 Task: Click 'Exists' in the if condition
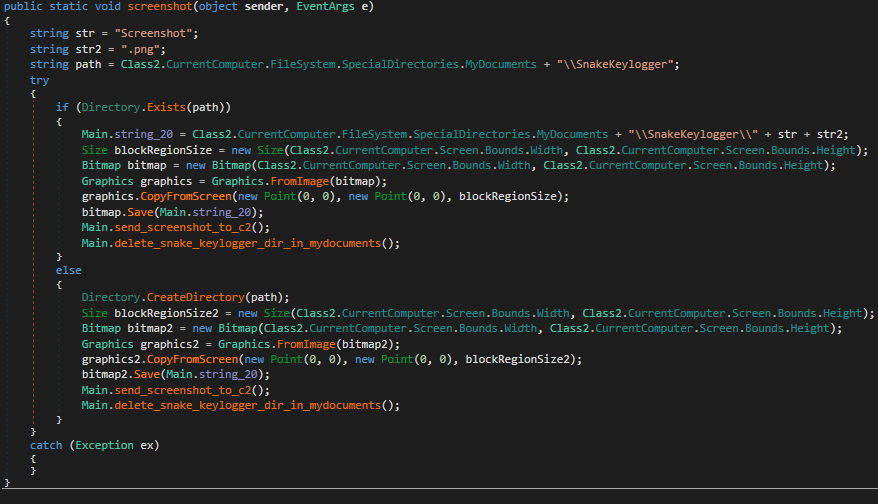pyautogui.click(x=166, y=107)
